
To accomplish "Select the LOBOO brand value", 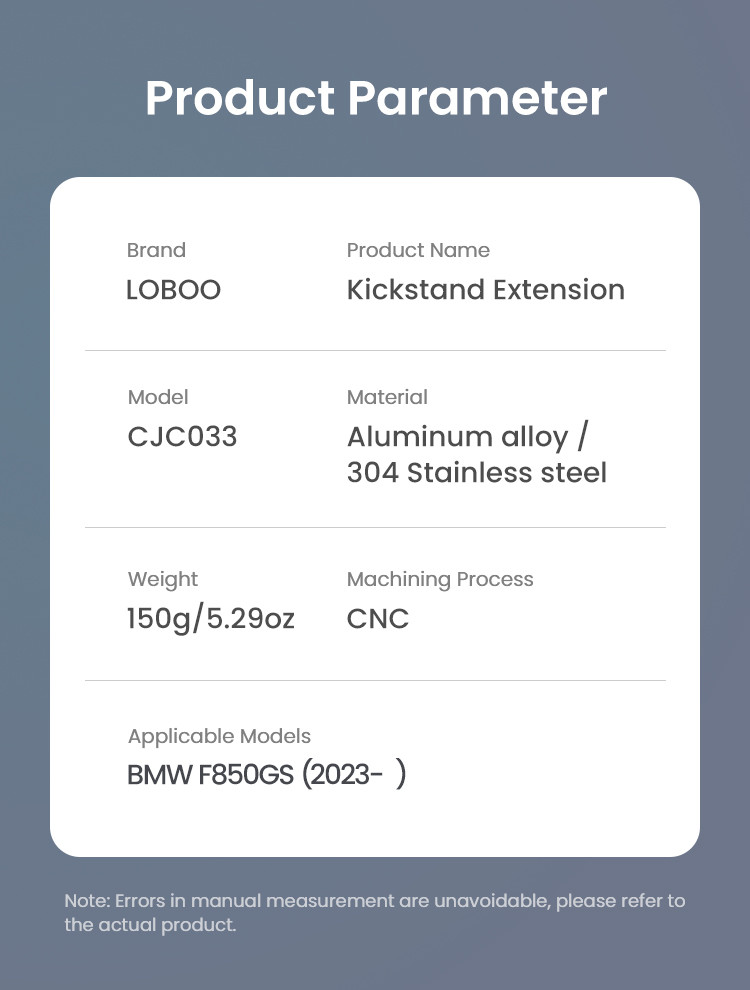I will 173,290.
